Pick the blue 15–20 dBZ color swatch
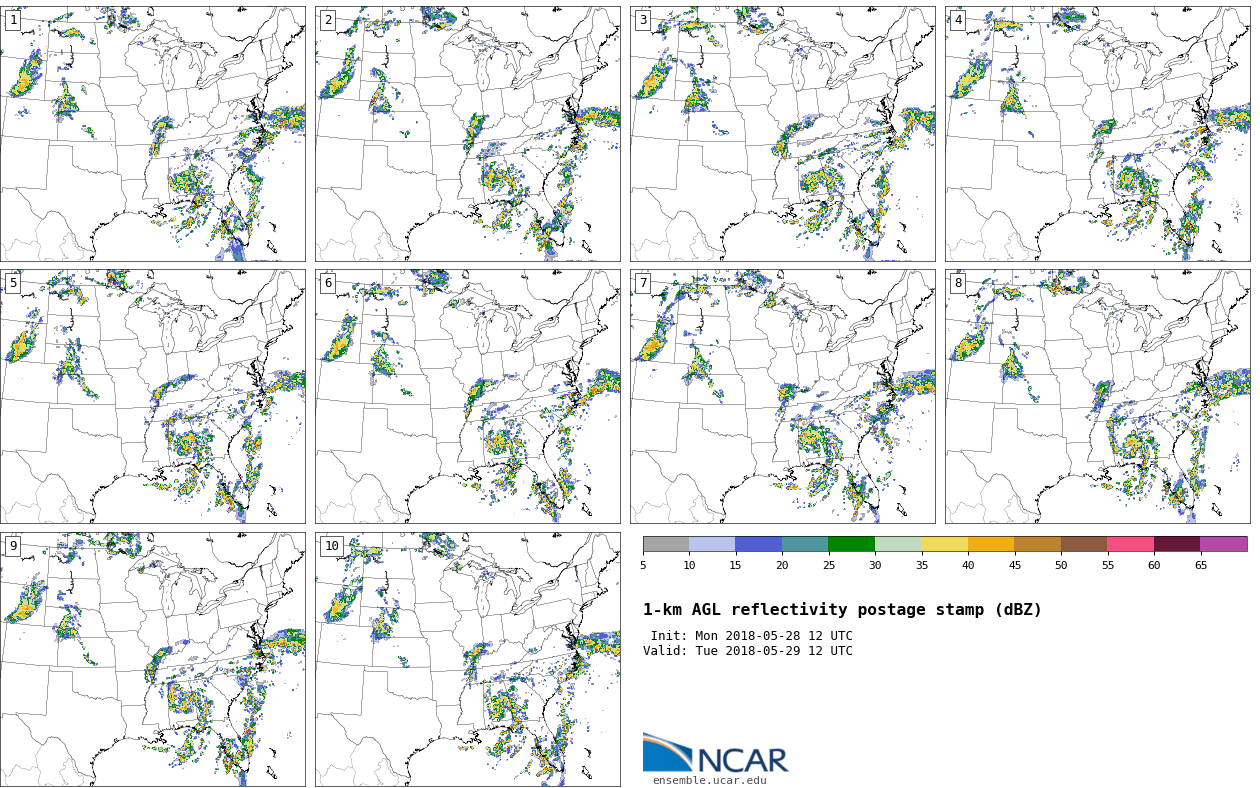Image resolution: width=1260 pixels, height=788 pixels. 758,544
